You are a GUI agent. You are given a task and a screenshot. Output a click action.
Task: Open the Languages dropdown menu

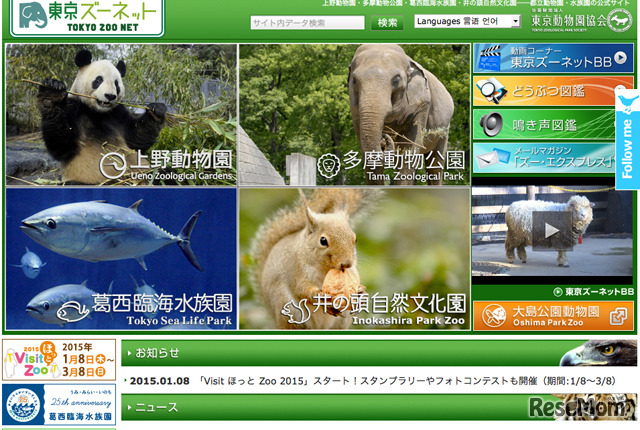click(467, 21)
